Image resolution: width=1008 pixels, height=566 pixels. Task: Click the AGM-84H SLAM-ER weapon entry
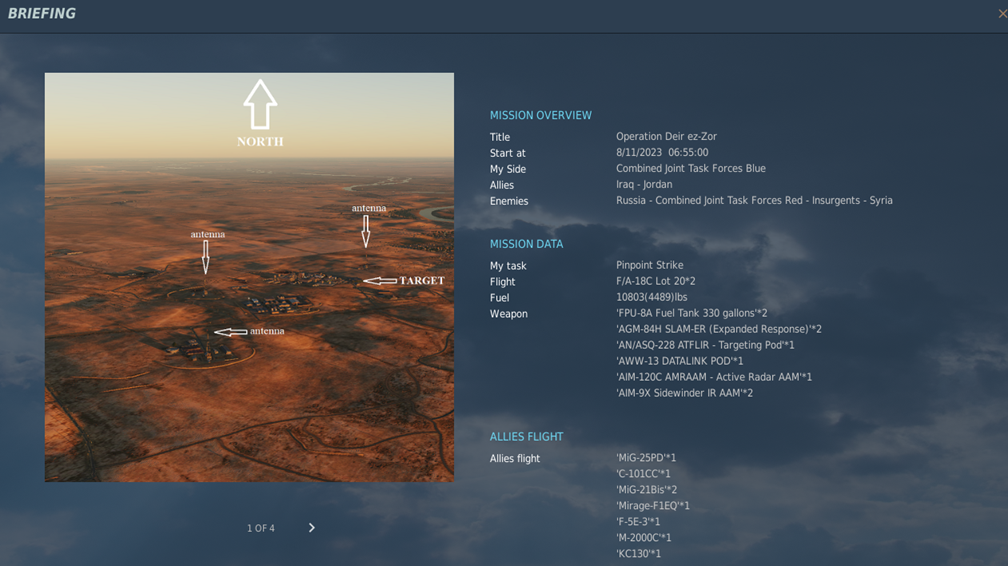pyautogui.click(x=718, y=329)
